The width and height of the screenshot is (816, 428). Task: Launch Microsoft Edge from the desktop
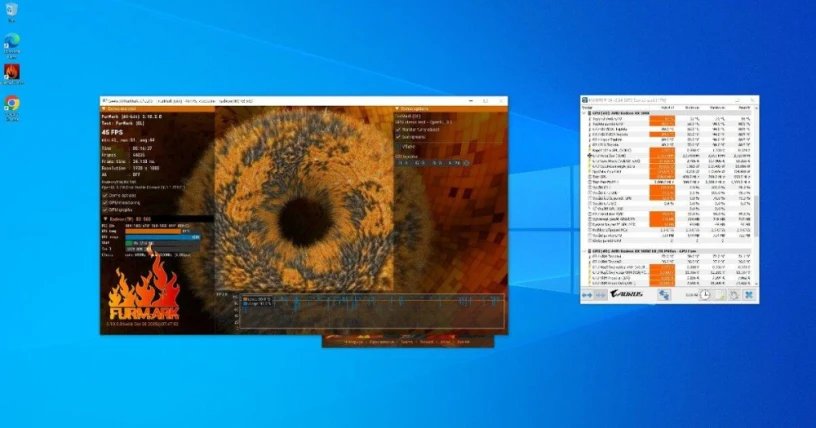pos(12,41)
